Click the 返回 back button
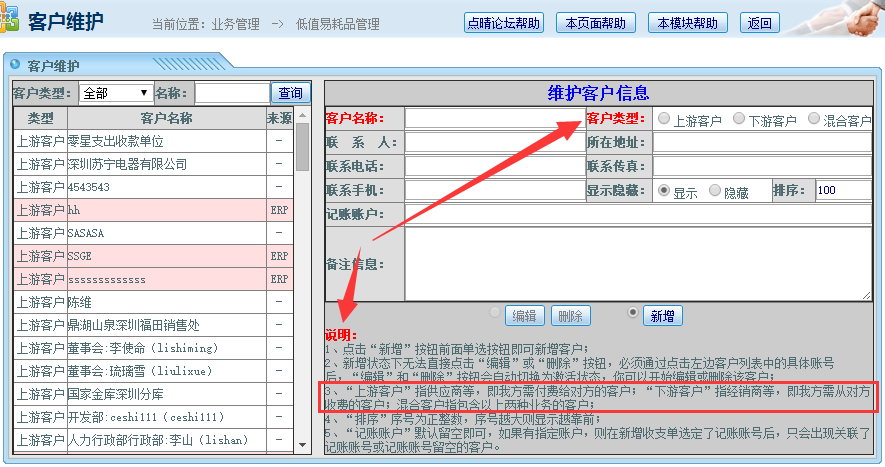This screenshot has height=467, width=885. [761, 23]
